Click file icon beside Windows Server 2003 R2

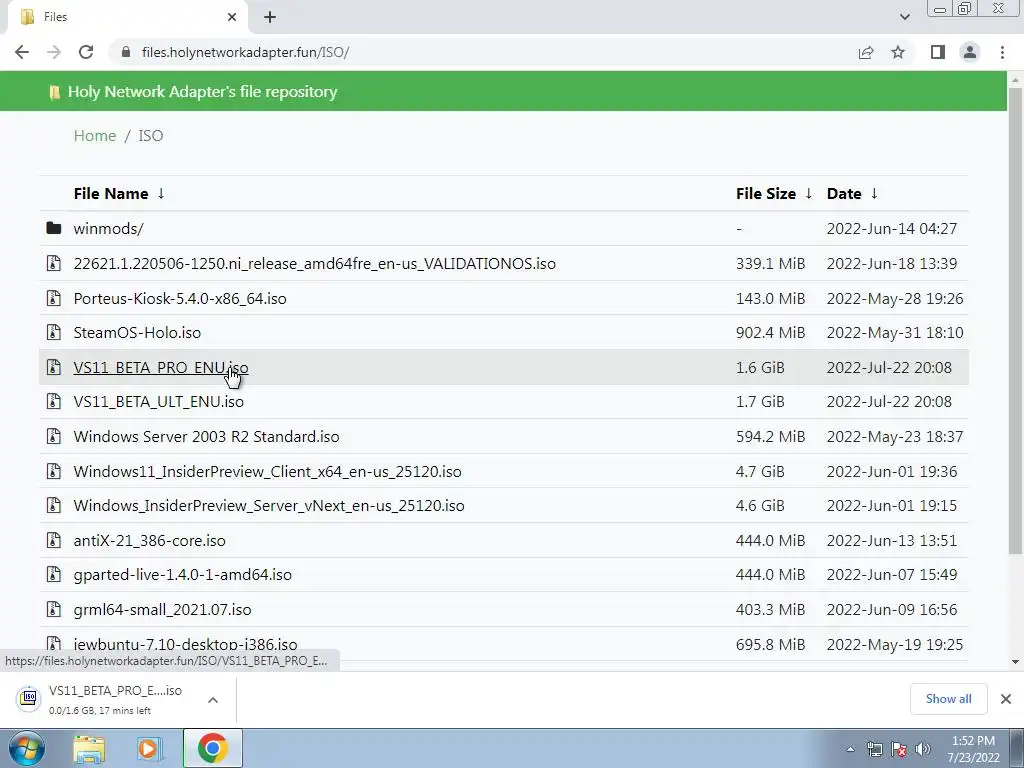54,436
